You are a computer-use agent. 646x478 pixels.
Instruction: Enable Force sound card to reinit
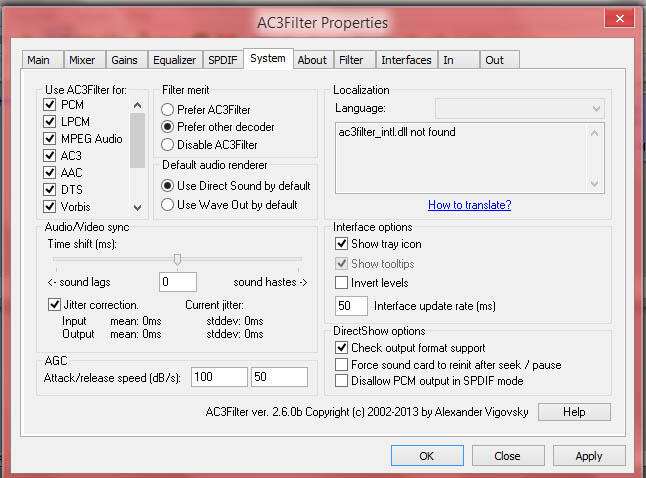point(341,365)
